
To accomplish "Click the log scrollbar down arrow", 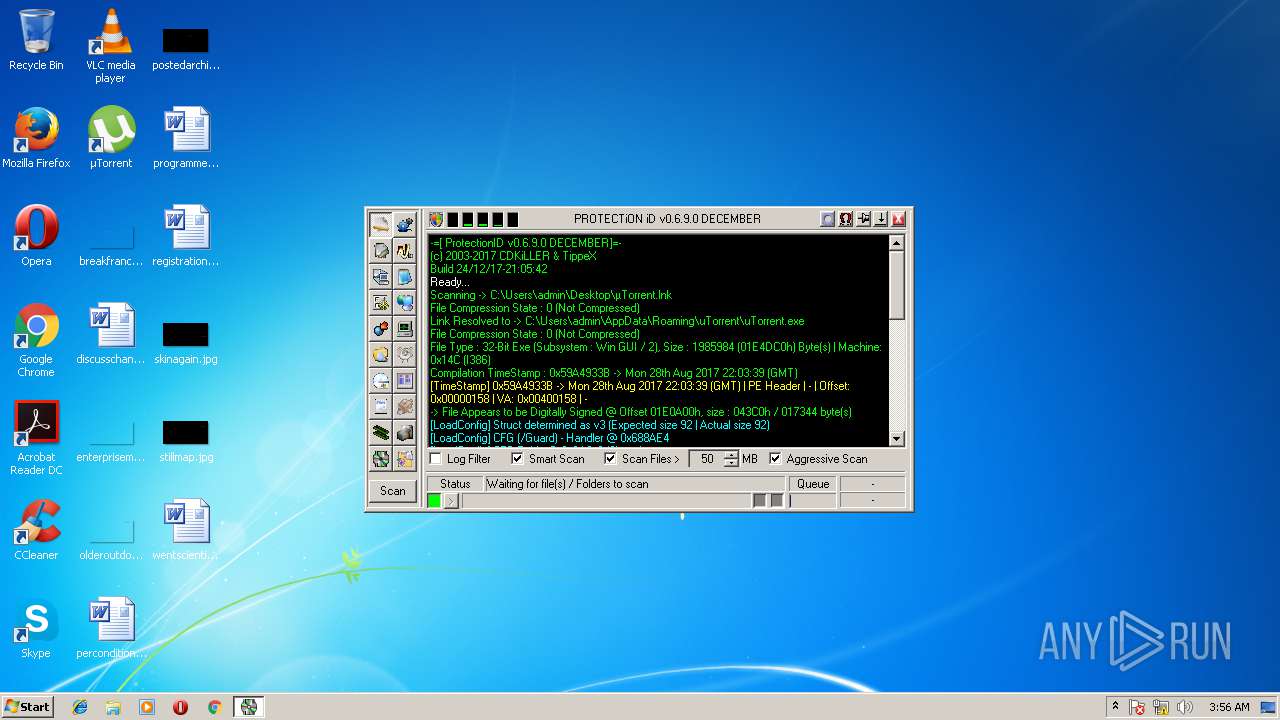I will coord(896,438).
